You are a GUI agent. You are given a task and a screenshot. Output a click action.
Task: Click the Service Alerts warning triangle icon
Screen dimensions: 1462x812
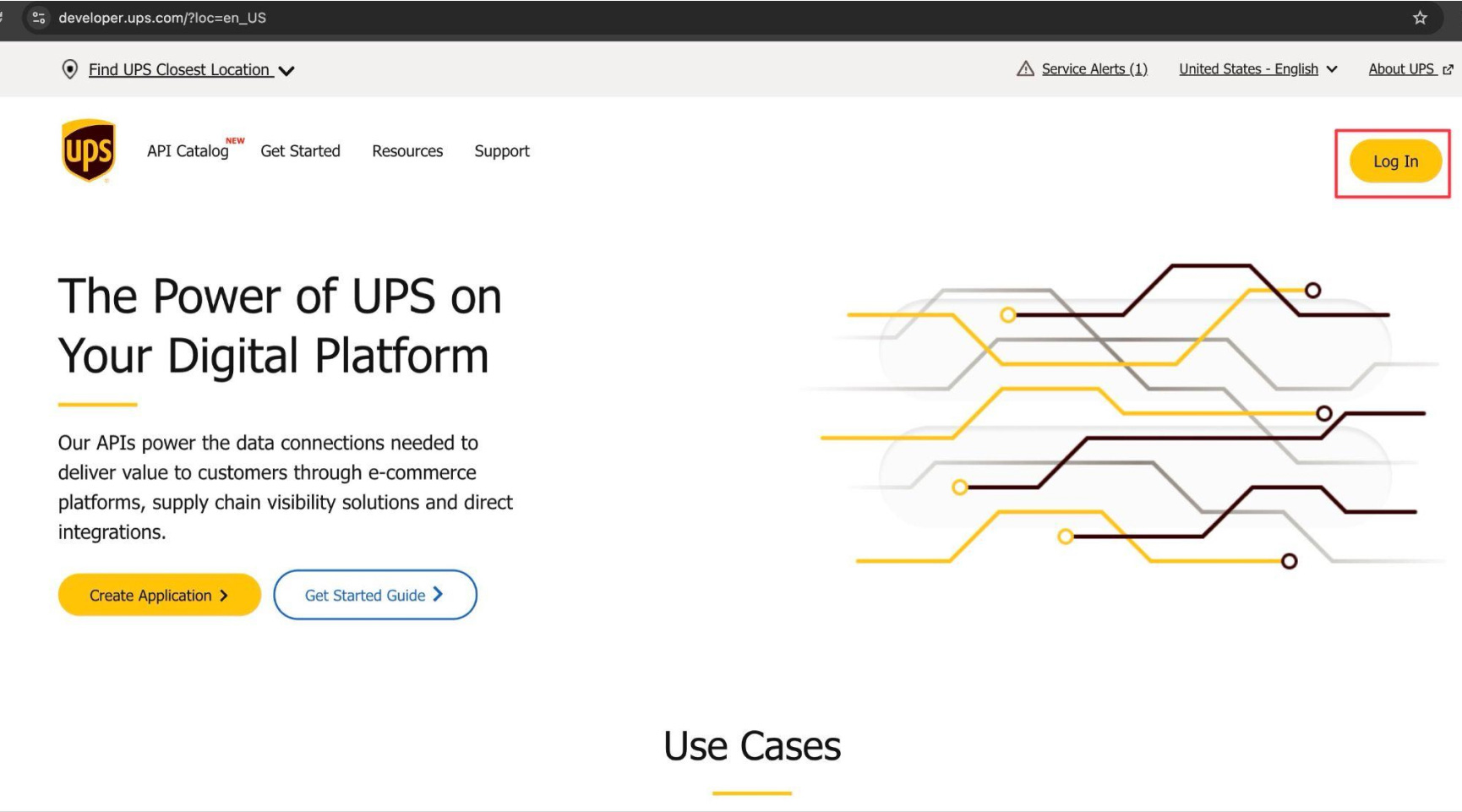(1025, 69)
